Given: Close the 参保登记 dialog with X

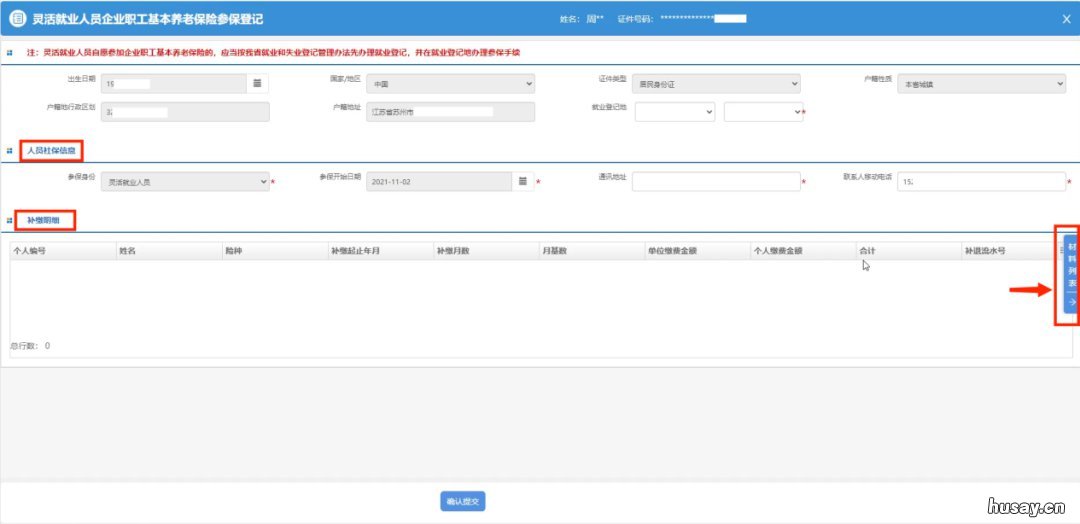Looking at the screenshot, I should (x=1066, y=19).
